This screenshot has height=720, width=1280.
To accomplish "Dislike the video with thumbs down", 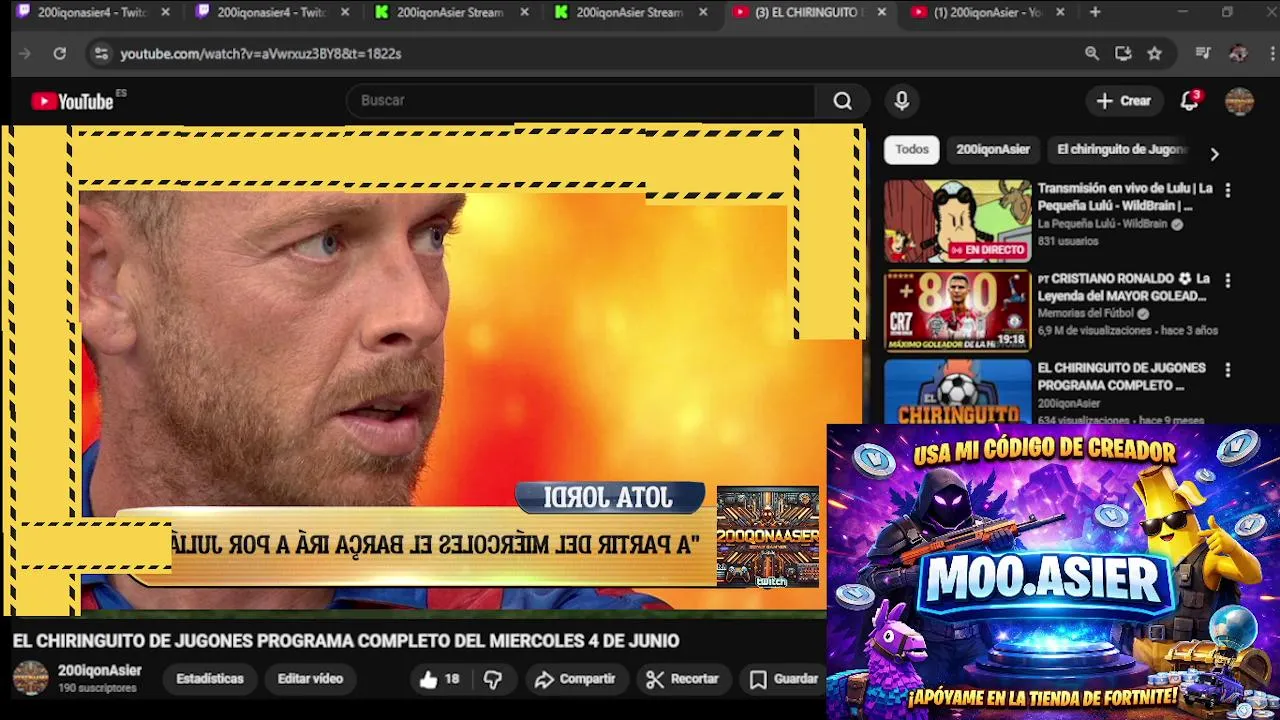I will pos(493,679).
